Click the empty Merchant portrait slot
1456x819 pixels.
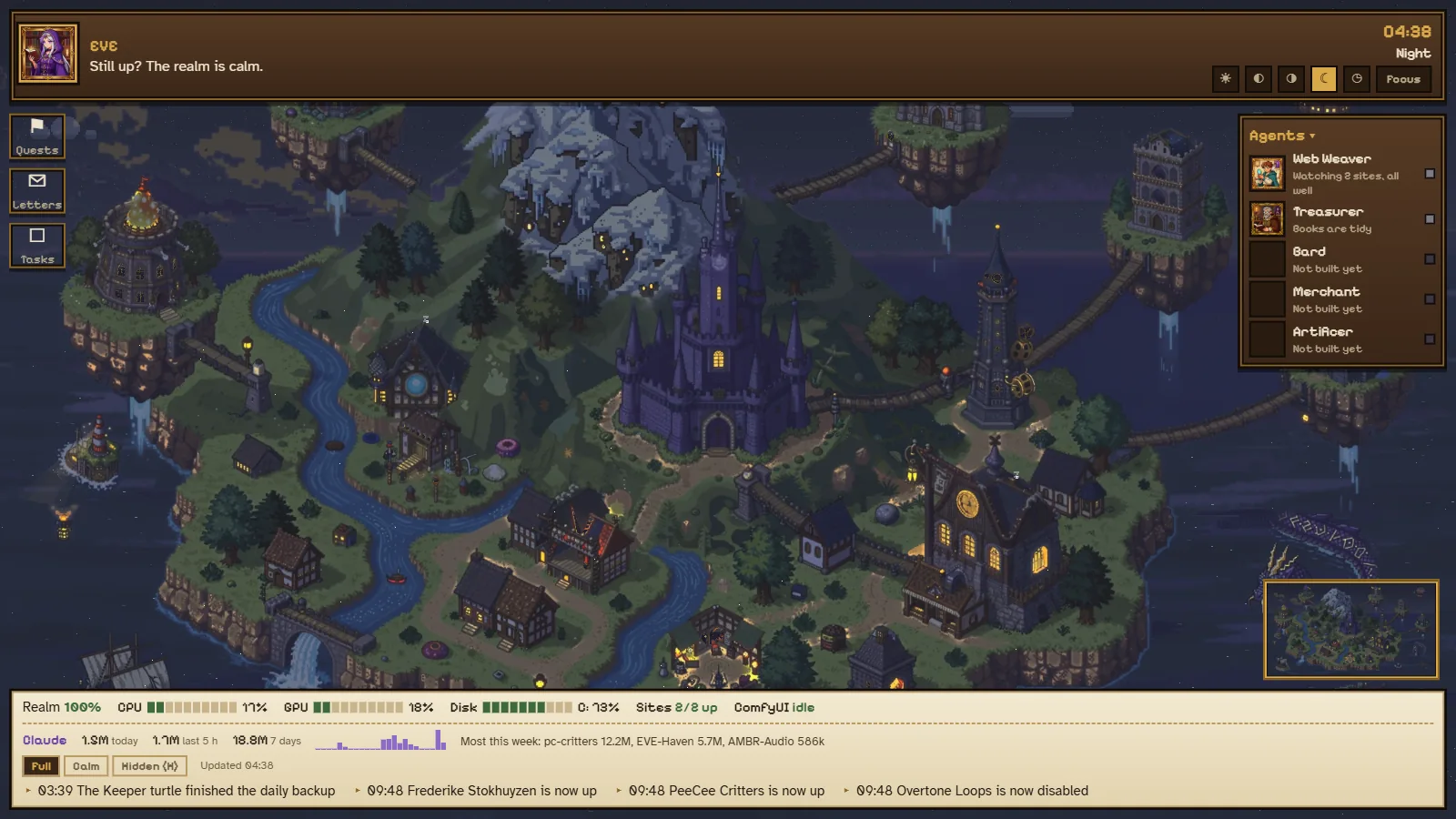(1267, 299)
